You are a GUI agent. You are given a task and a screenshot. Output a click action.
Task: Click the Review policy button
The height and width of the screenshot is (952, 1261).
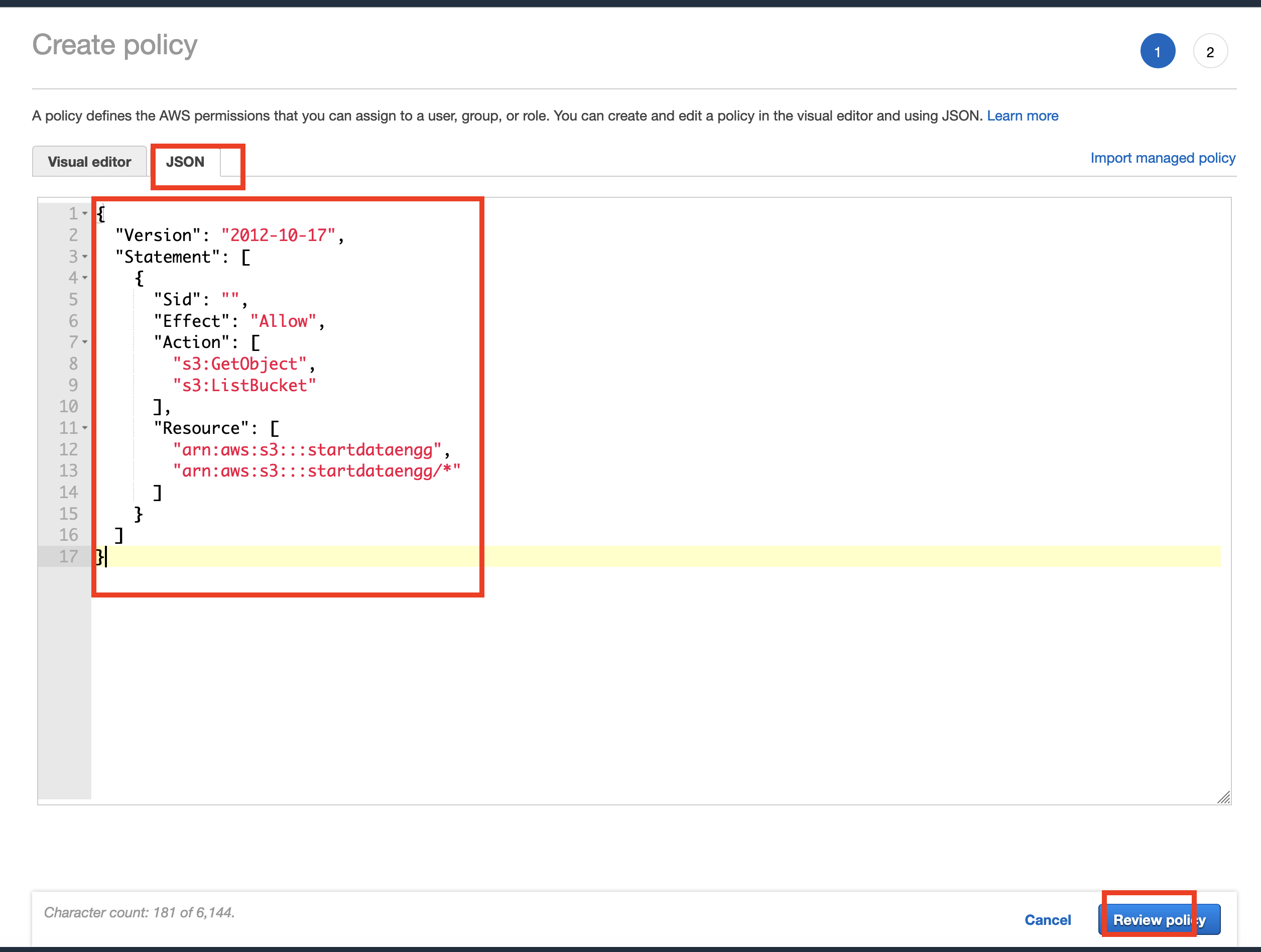click(1159, 919)
